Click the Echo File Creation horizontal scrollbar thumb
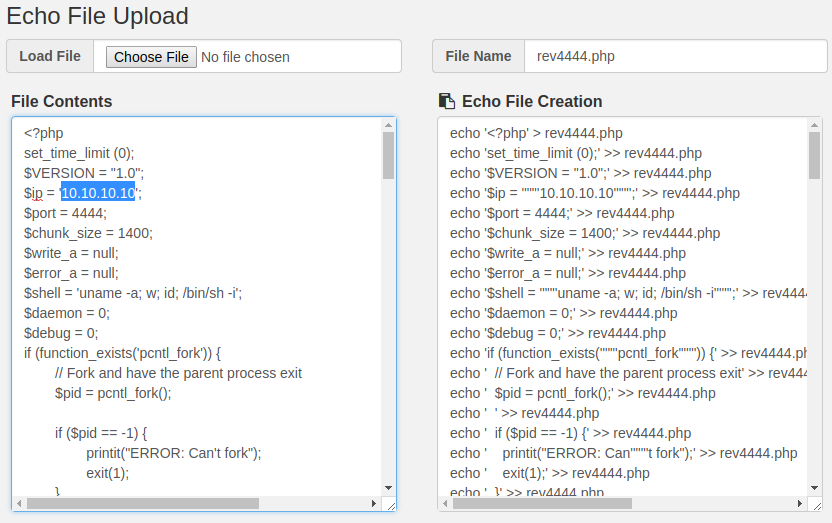The height and width of the screenshot is (523, 832). [542, 503]
